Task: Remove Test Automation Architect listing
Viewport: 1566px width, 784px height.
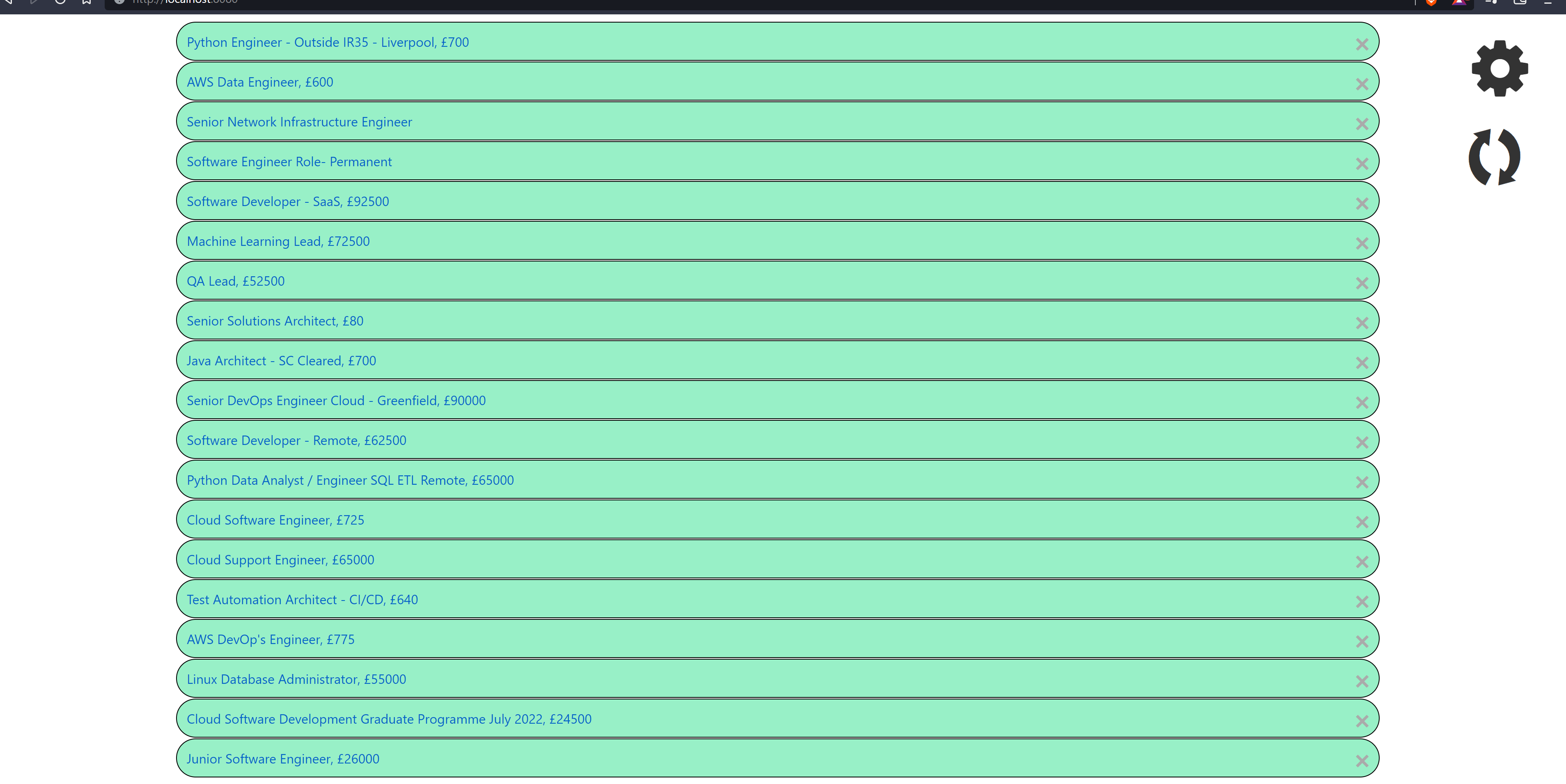Action: tap(1362, 602)
